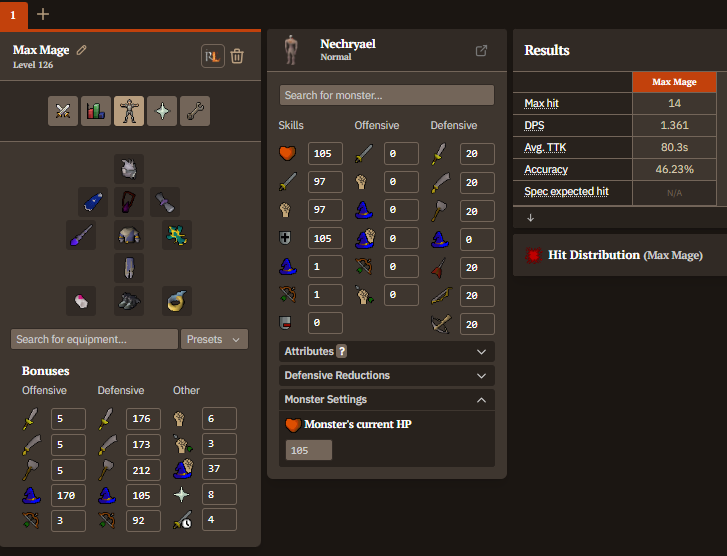727x556 pixels.
Task: Click the ring equipment slot
Action: [x=177, y=300]
